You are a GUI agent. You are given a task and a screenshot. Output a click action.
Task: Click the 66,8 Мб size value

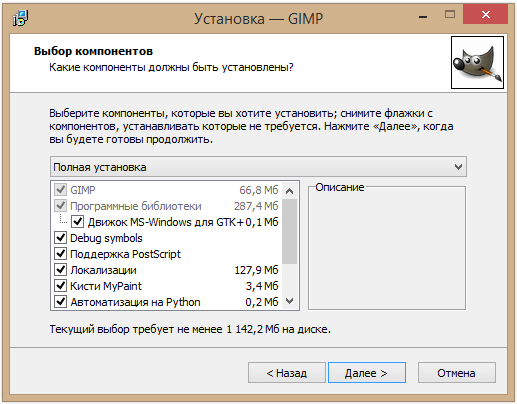(x=259, y=190)
